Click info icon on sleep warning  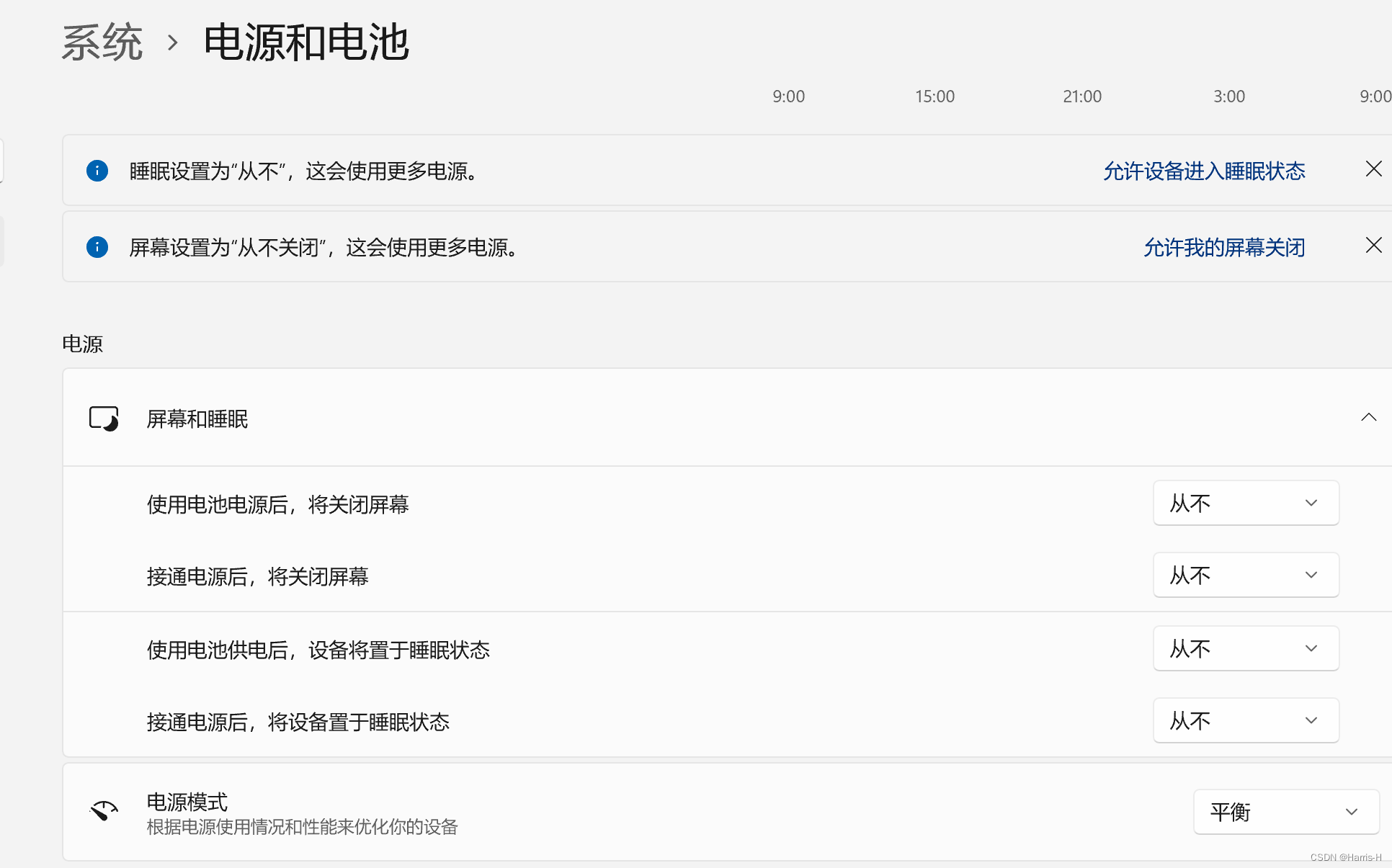coord(97,171)
